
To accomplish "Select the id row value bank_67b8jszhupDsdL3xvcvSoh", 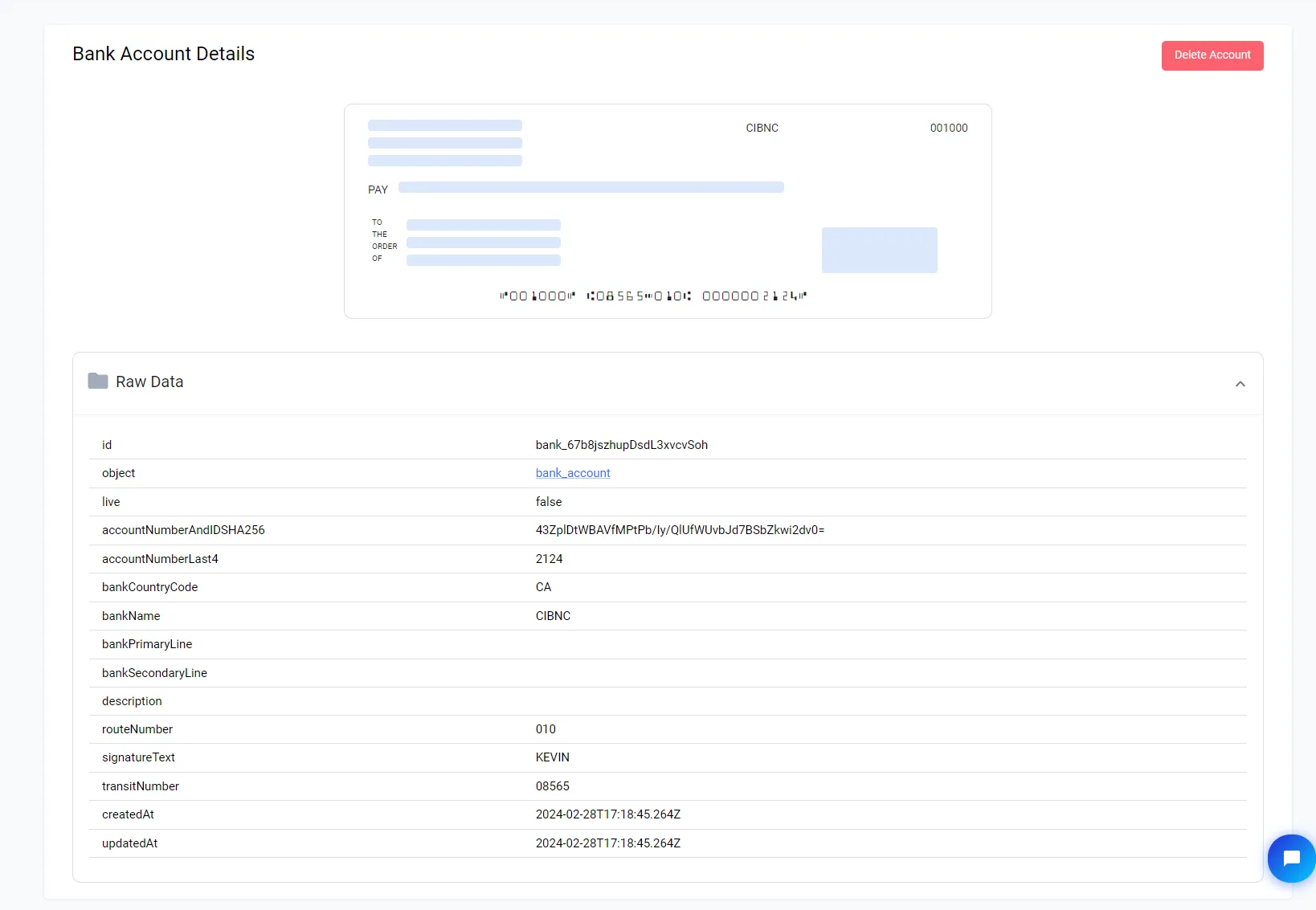I will 621,445.
